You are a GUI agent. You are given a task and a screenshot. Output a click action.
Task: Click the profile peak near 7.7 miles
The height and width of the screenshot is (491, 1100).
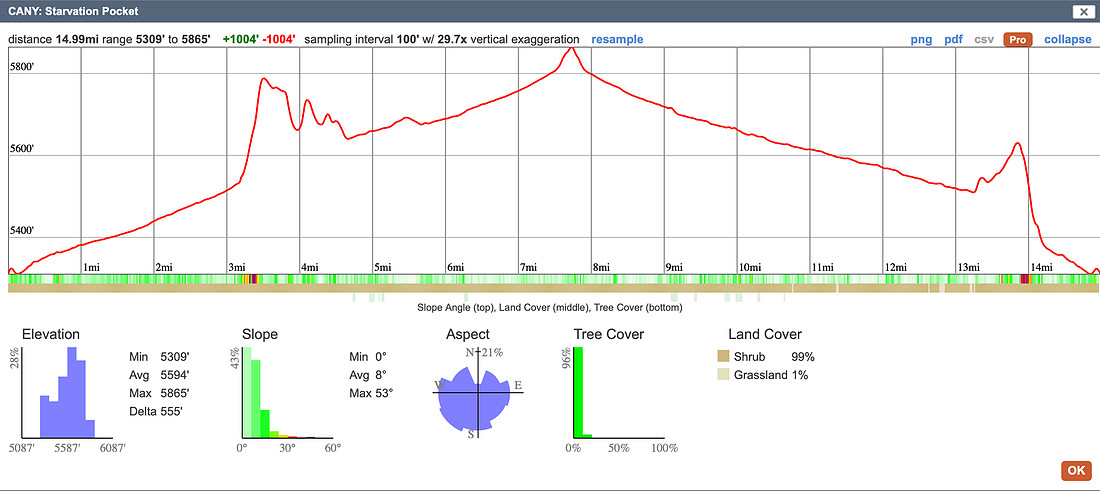click(x=572, y=48)
